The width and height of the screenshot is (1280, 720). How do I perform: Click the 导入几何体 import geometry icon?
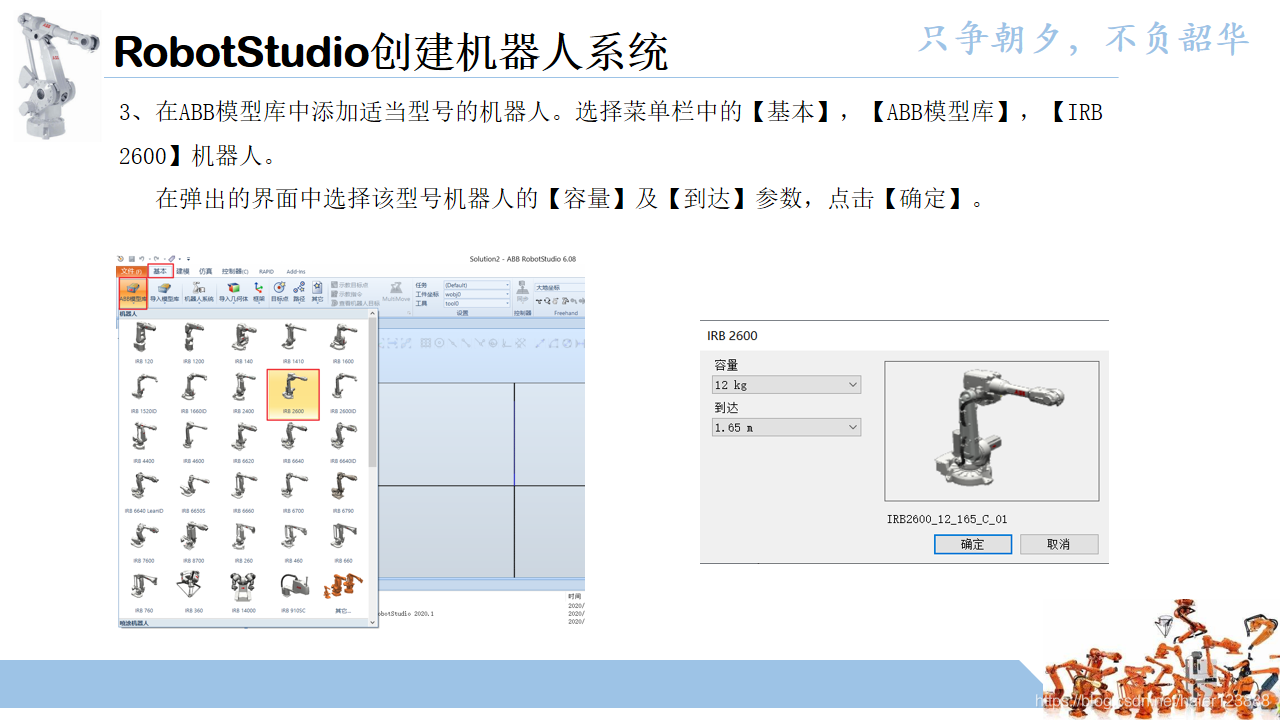(233, 293)
